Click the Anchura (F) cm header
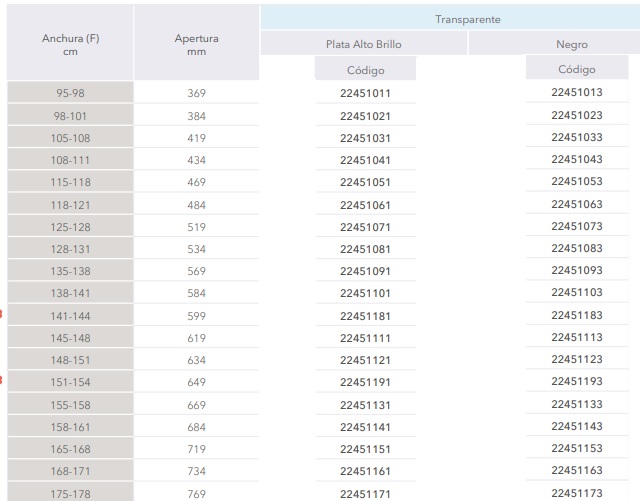 [x=70, y=43]
